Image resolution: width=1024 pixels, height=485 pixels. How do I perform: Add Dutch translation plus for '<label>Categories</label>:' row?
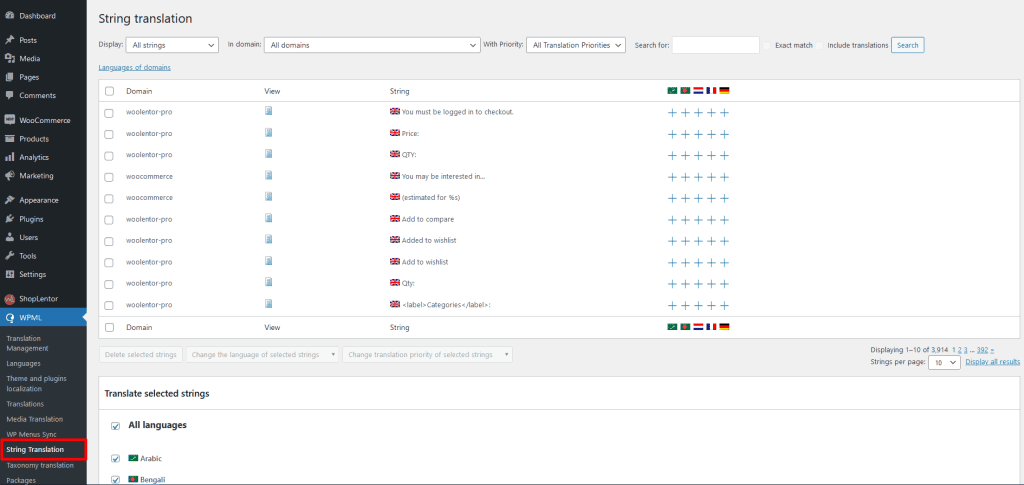[x=698, y=305]
